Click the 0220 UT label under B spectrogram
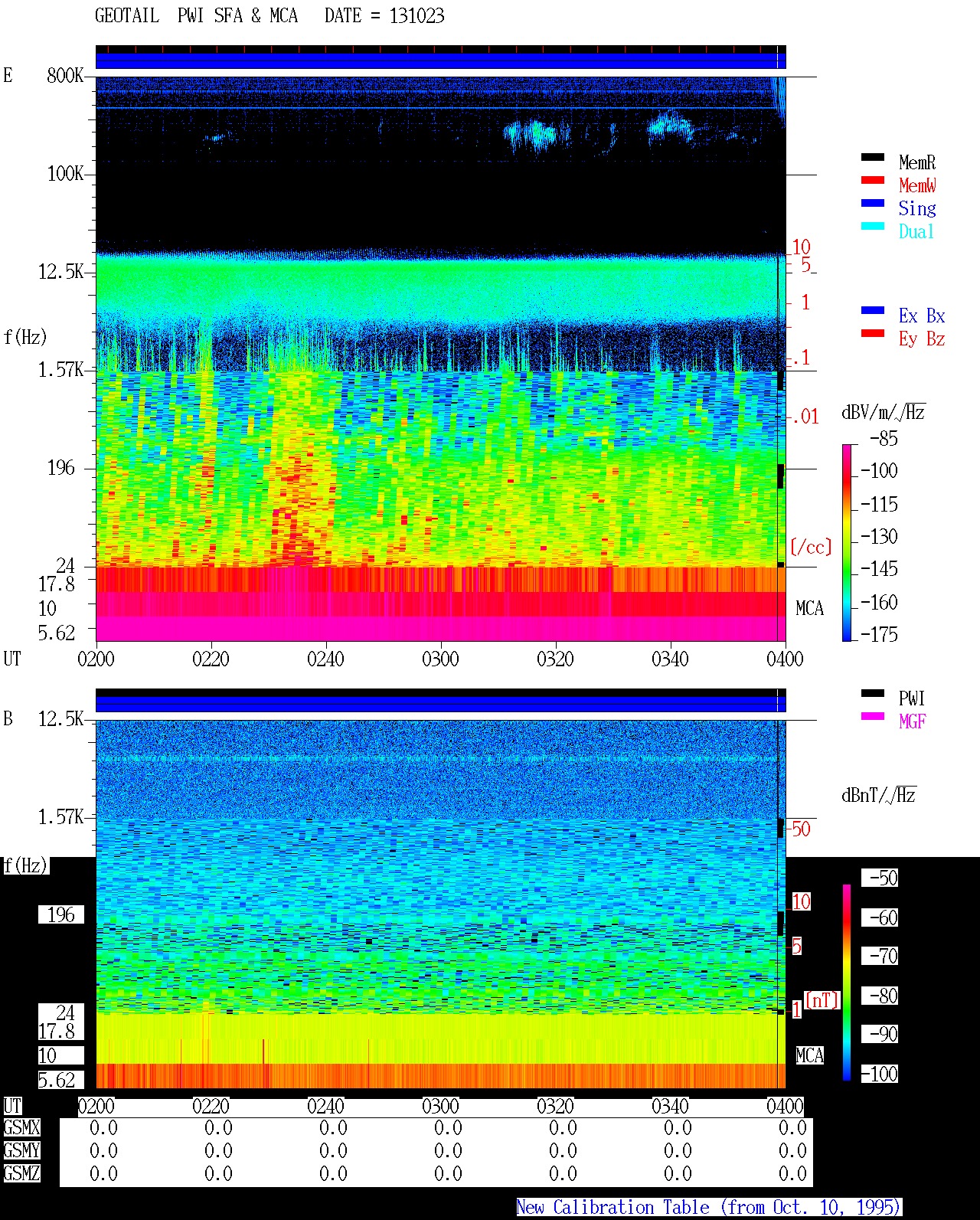Image resolution: width=980 pixels, height=1220 pixels. click(211, 1106)
